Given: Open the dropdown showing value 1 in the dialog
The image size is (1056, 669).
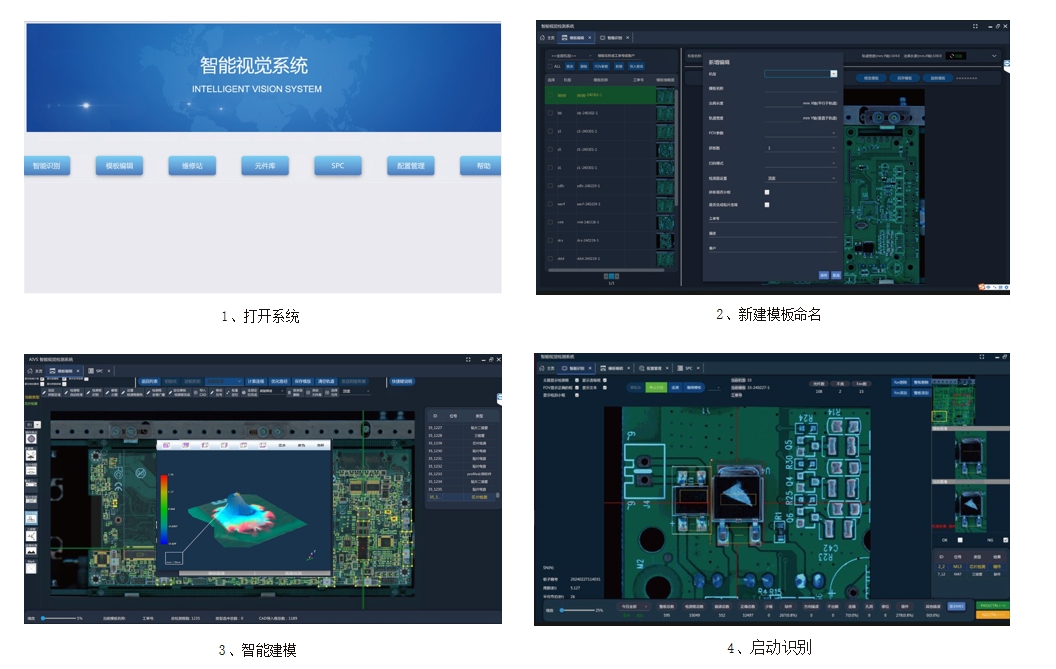Looking at the screenshot, I should click(x=801, y=148).
